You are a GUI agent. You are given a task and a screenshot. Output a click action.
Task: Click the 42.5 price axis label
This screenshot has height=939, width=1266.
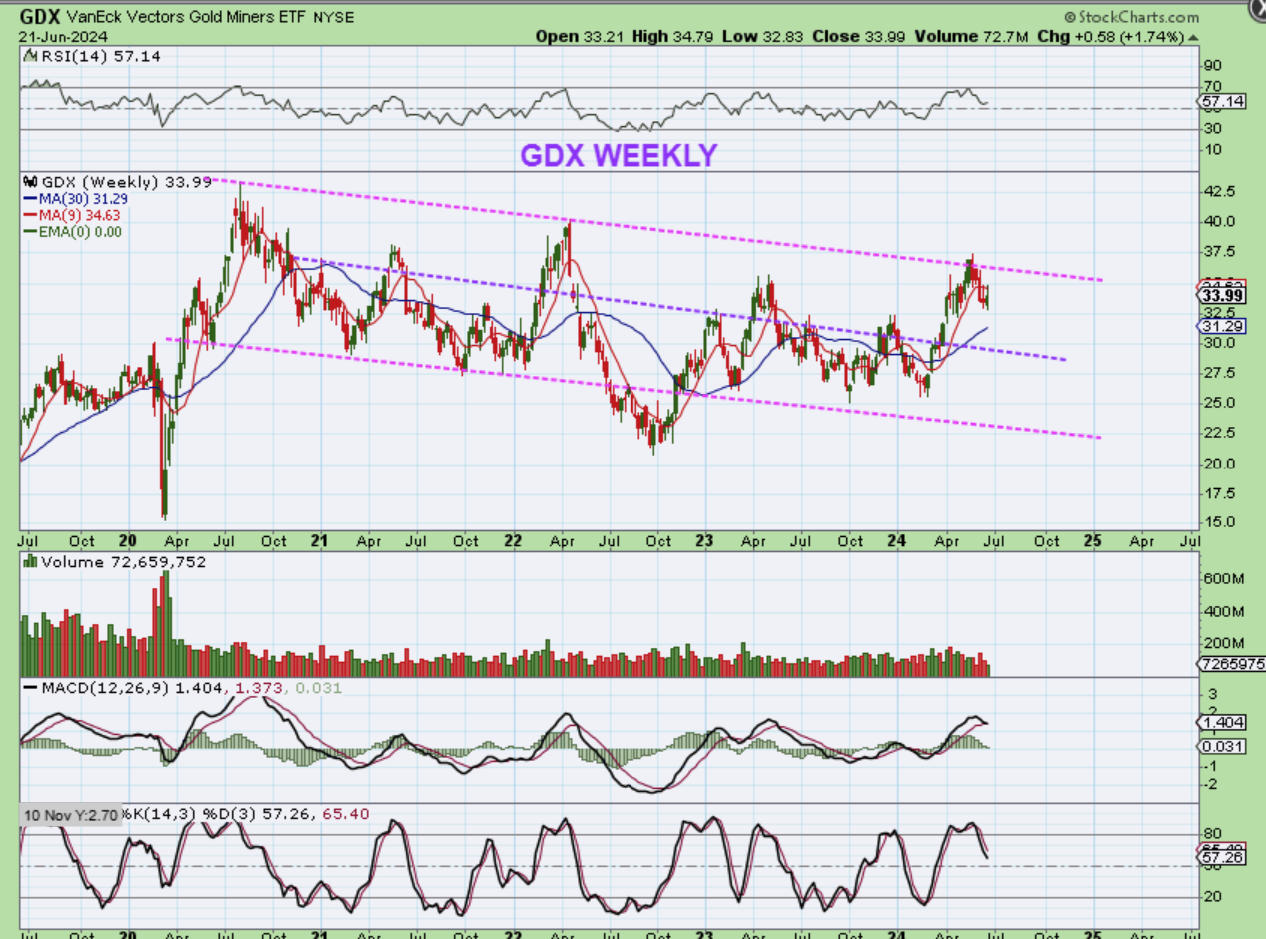pos(1220,192)
